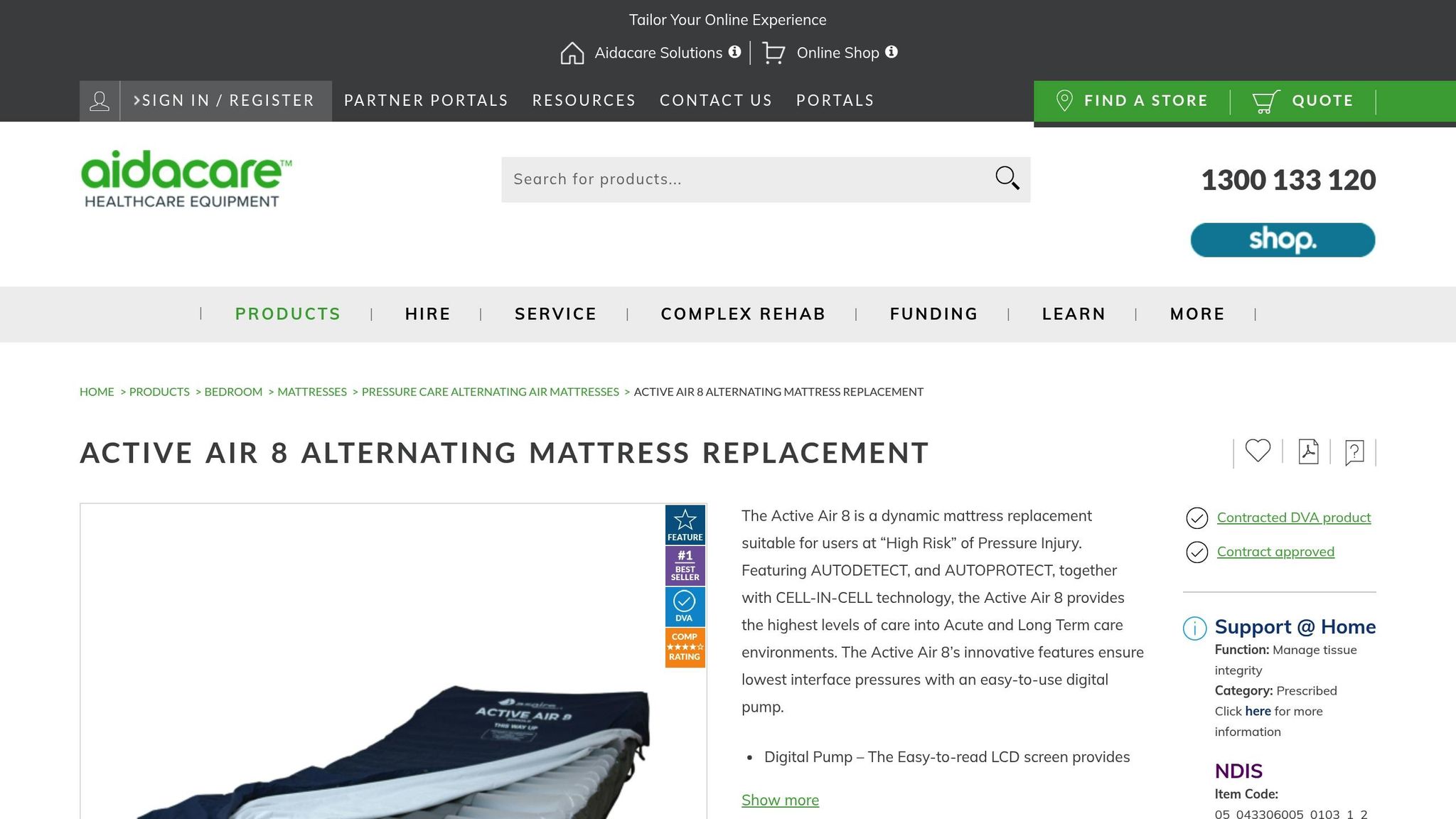Click the search magnifying glass icon
The height and width of the screenshot is (819, 1456).
(1007, 178)
